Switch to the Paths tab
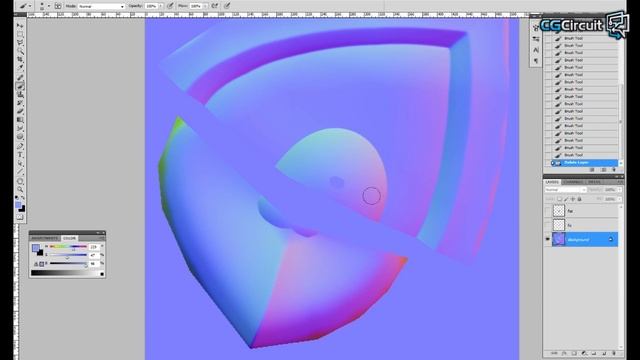 click(594, 182)
